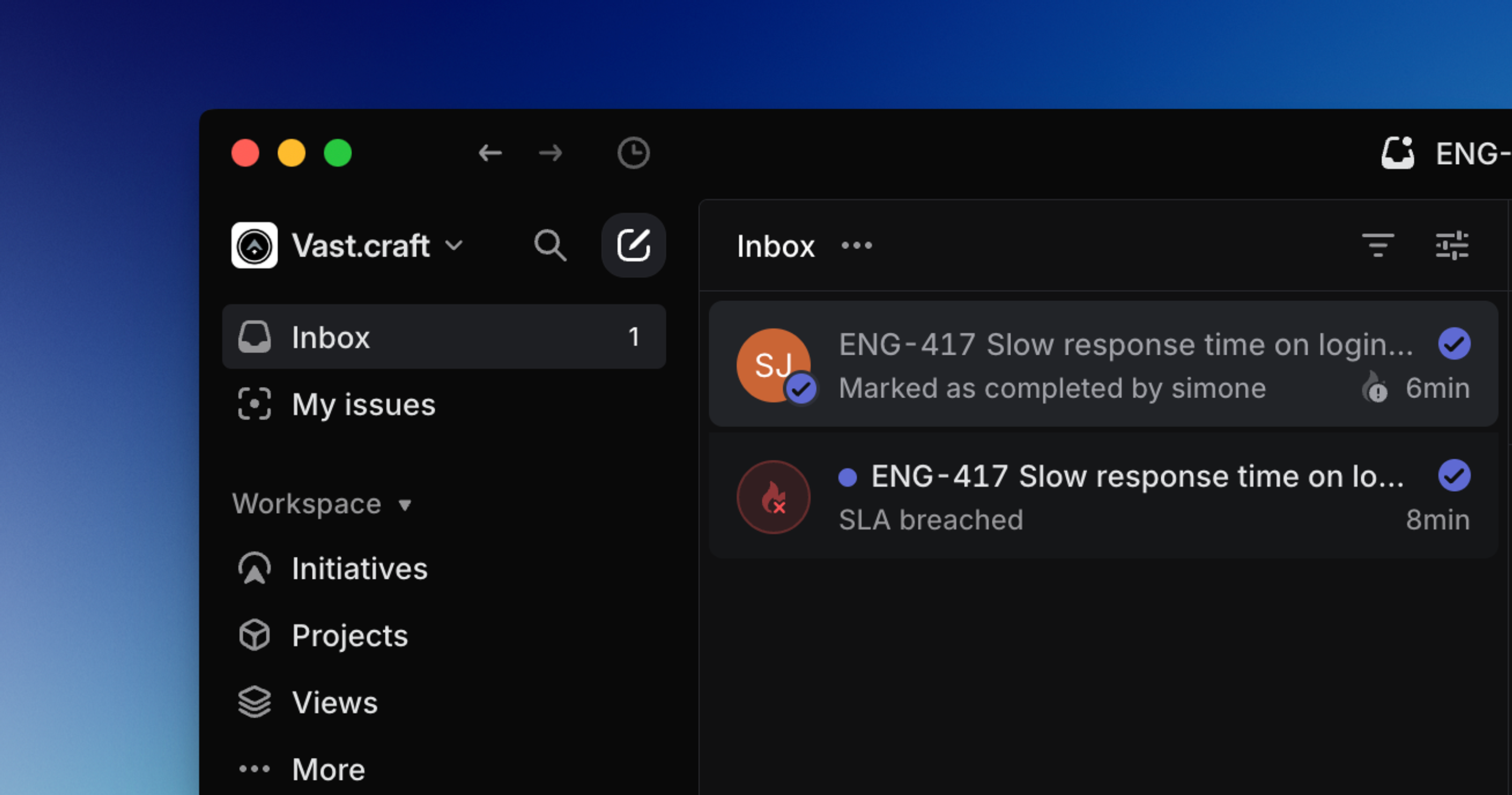Click the red SLA breached flame avatar
Viewport: 1512px width, 795px height.
click(774, 497)
